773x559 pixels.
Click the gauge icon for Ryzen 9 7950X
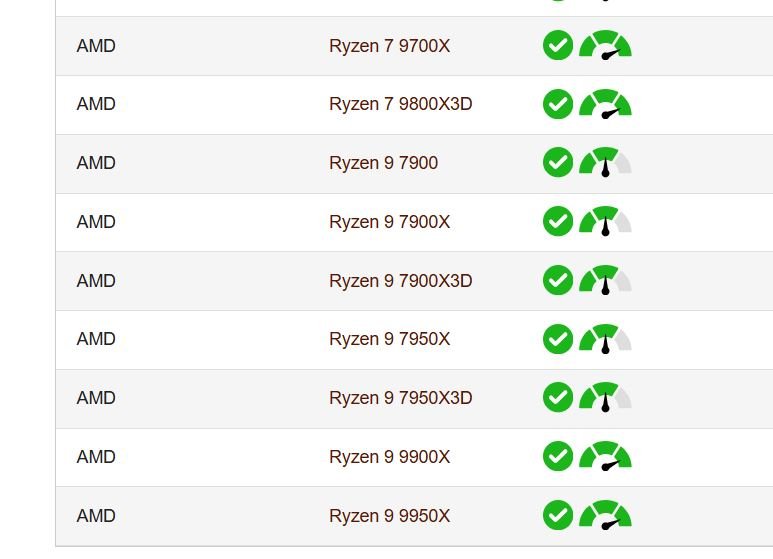[x=605, y=339]
